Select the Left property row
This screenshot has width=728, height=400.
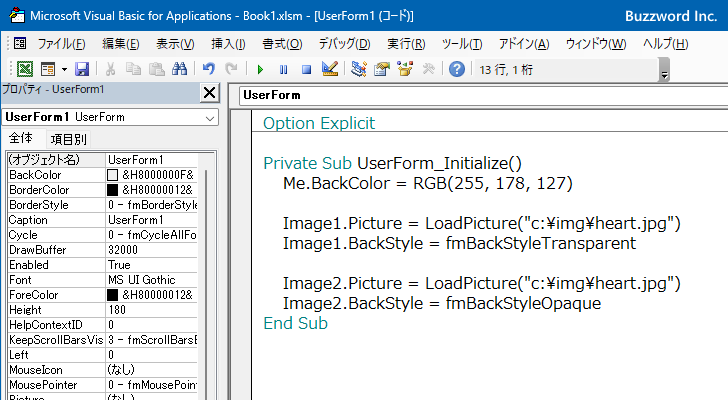pos(102,355)
